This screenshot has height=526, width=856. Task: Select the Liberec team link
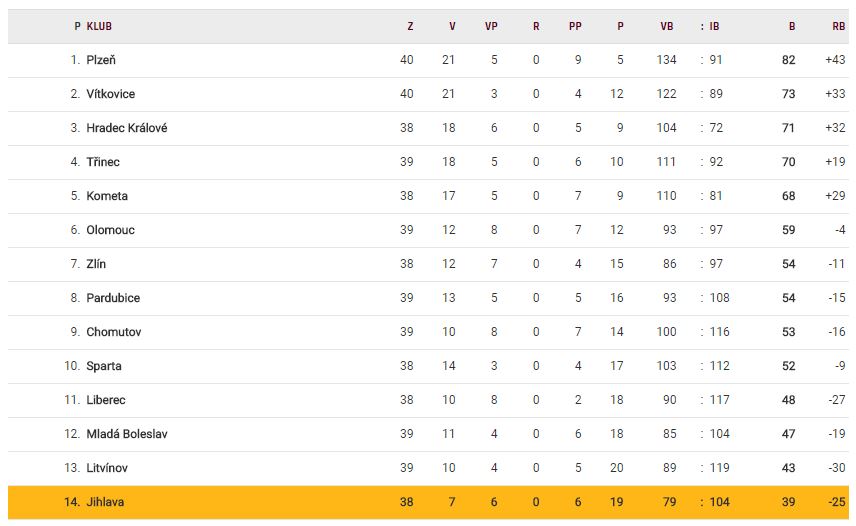click(106, 400)
